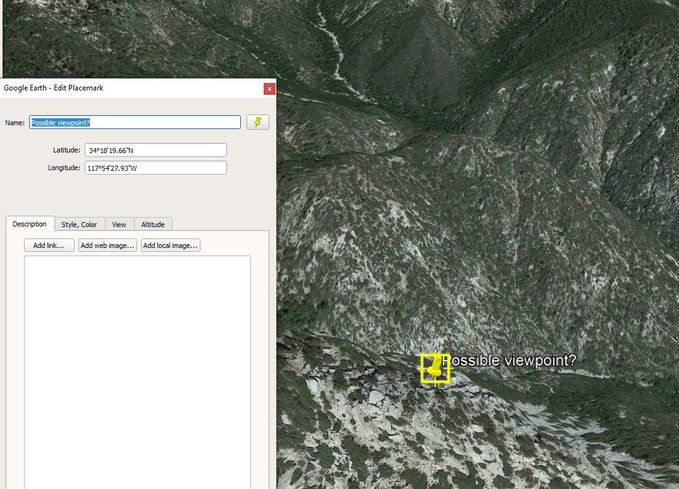
Task: Click the "Name:" field label
Action: pyautogui.click(x=15, y=123)
